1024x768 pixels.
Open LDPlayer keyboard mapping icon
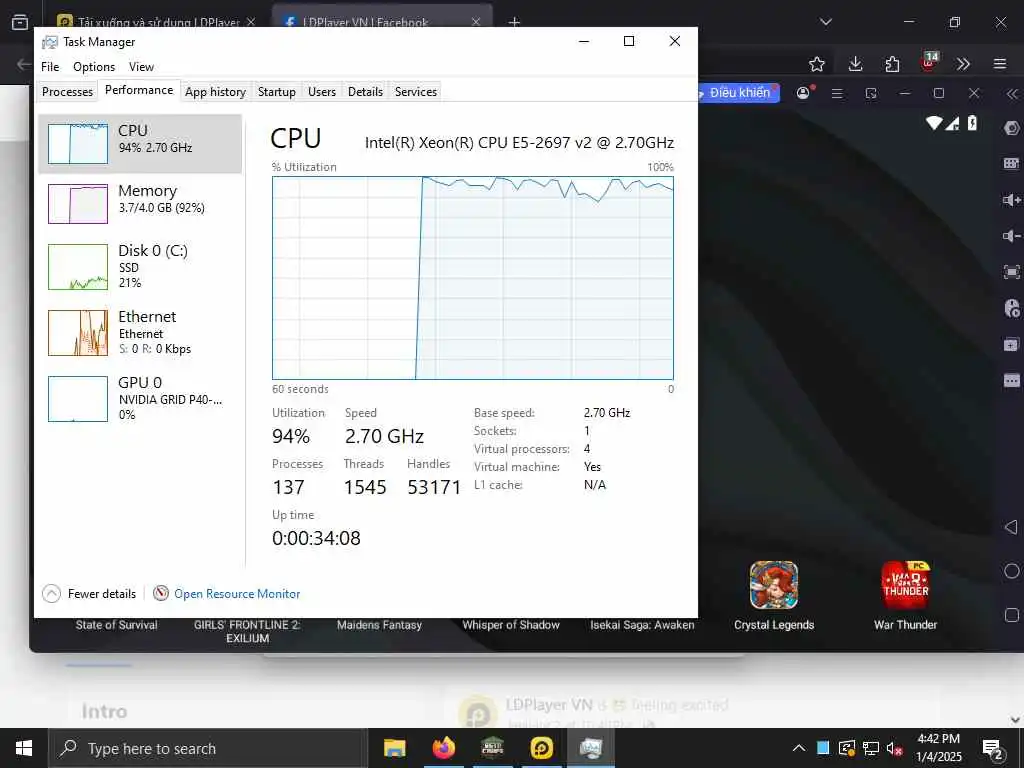point(1012,163)
